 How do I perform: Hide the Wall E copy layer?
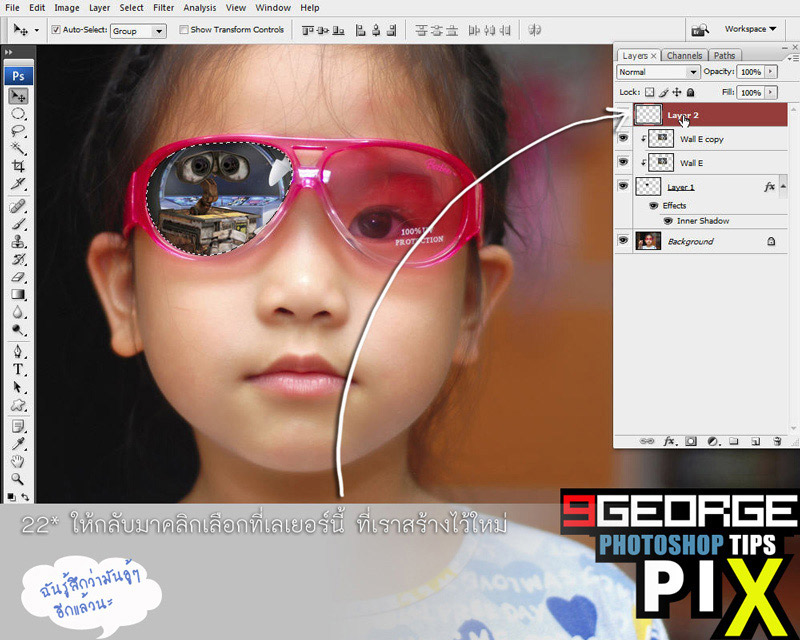(x=623, y=138)
